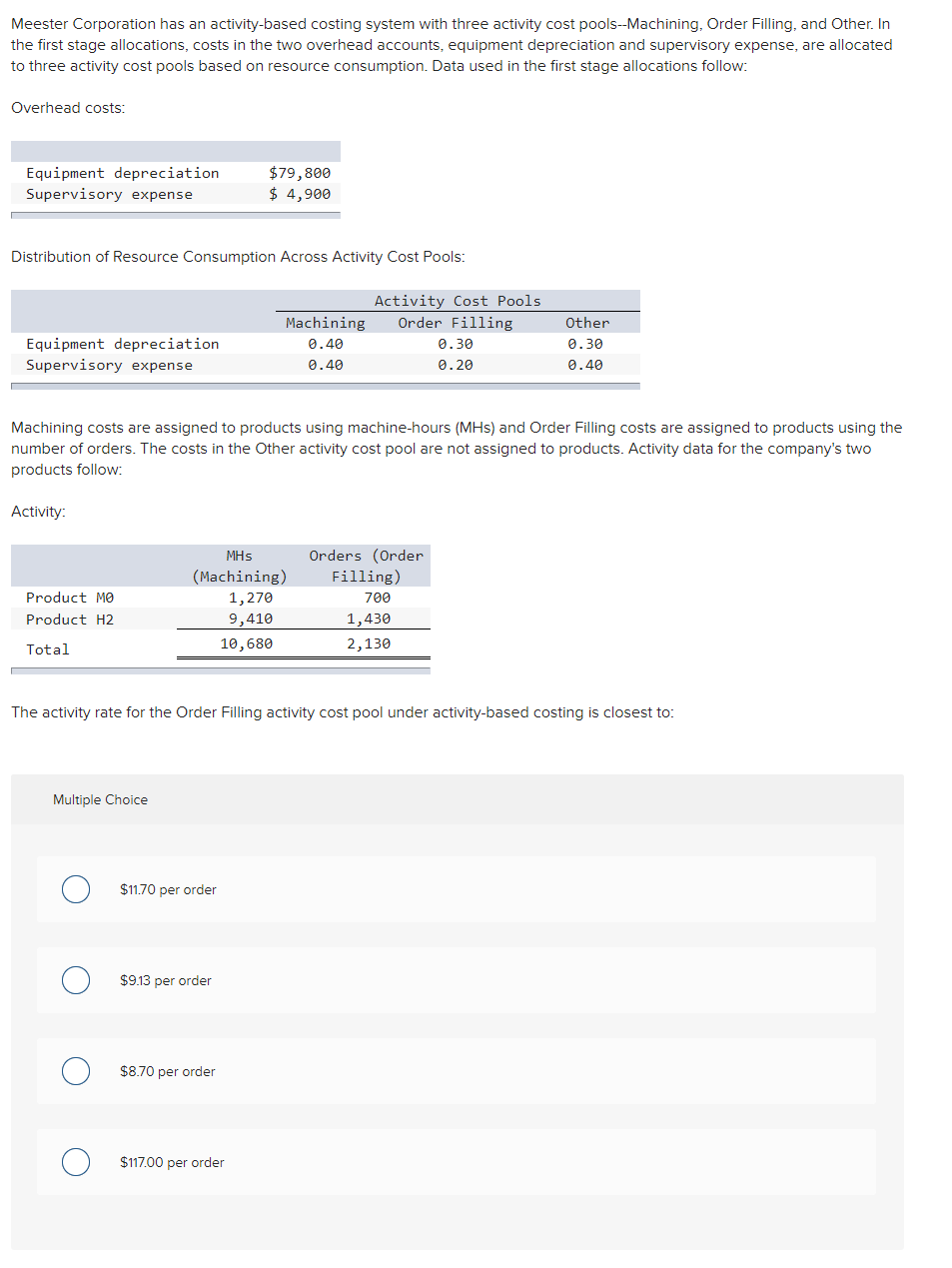Select the radio button for $8.70 per order

point(75,1071)
